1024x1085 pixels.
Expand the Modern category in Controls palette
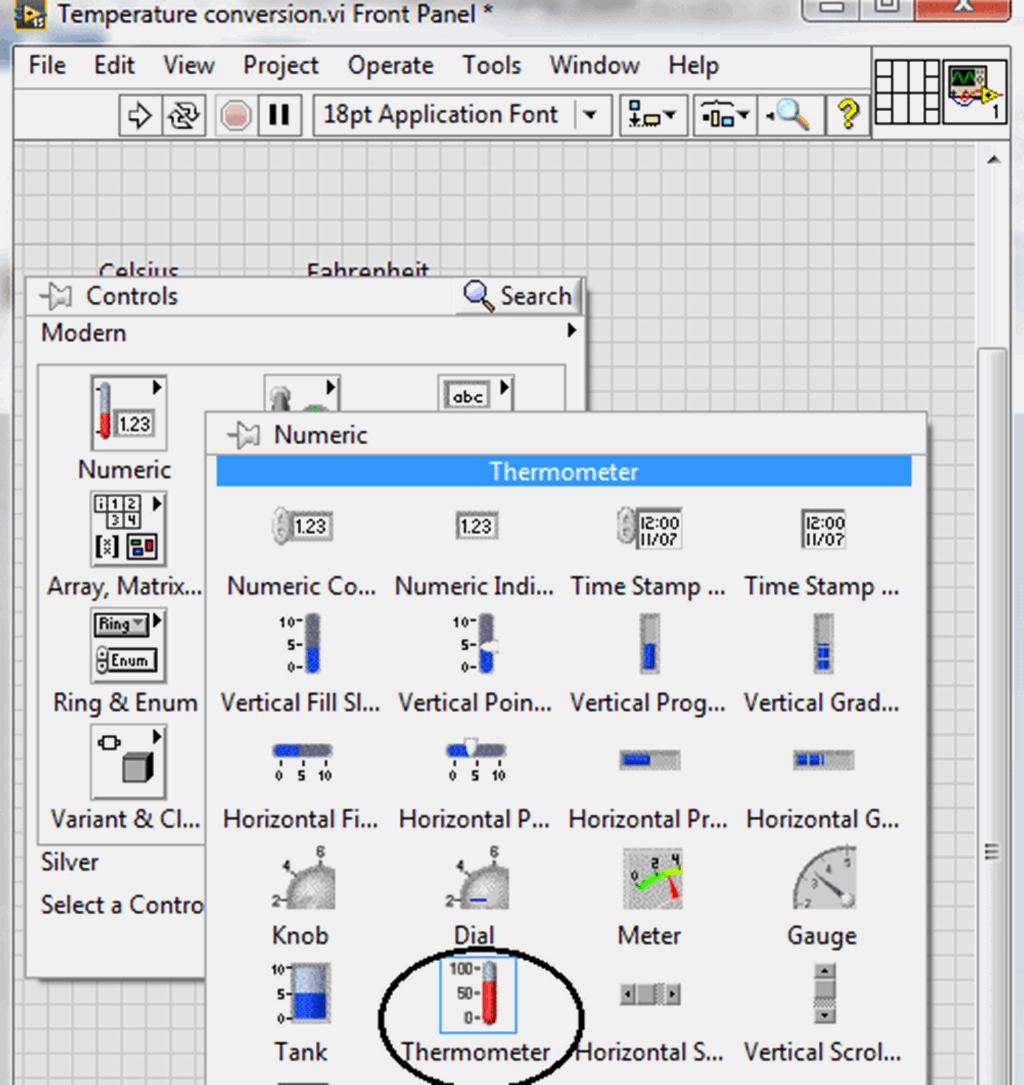coord(84,332)
